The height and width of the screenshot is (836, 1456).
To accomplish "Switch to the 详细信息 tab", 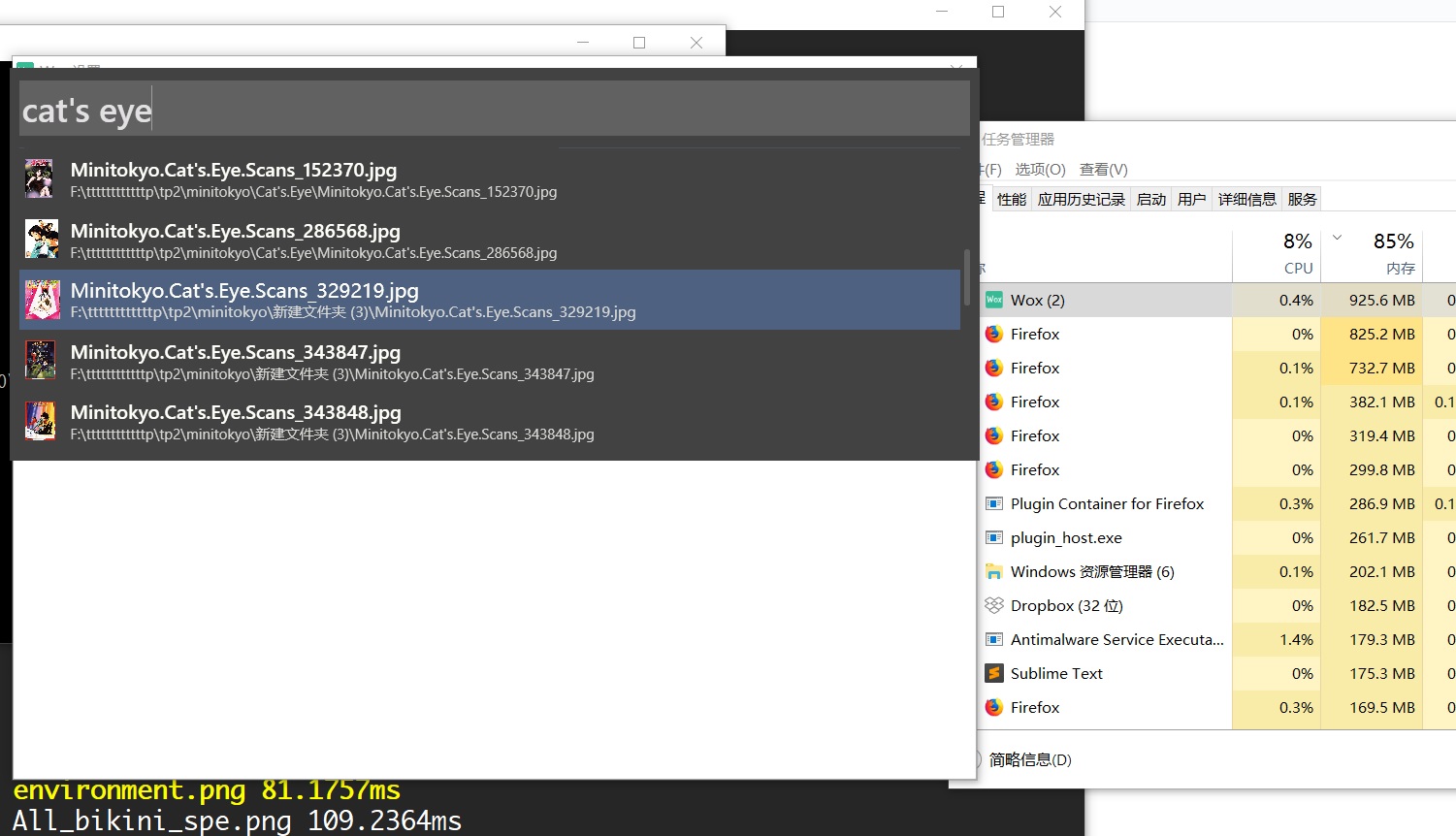I will pyautogui.click(x=1247, y=199).
